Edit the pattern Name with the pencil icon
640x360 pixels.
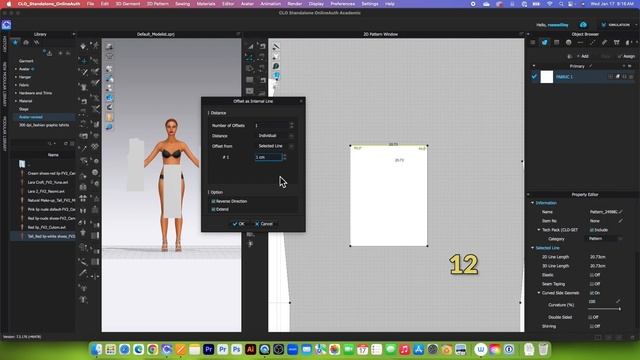(x=621, y=212)
